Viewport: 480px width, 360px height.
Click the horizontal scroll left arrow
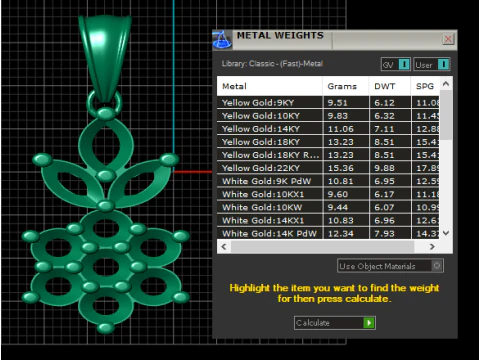pyautogui.click(x=224, y=247)
